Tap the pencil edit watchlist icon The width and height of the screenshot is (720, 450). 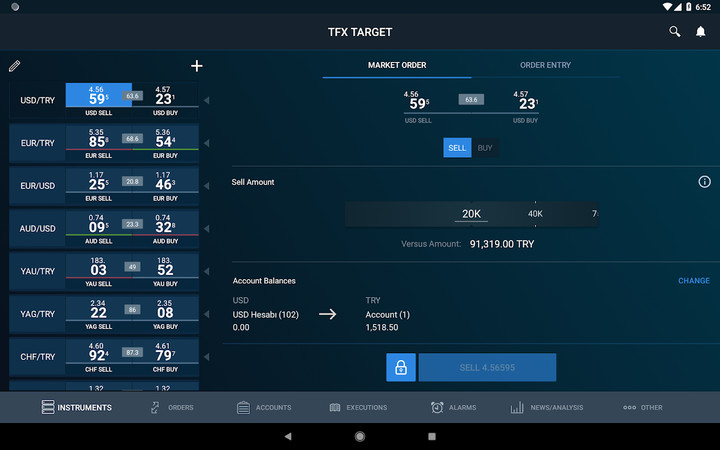(x=14, y=66)
